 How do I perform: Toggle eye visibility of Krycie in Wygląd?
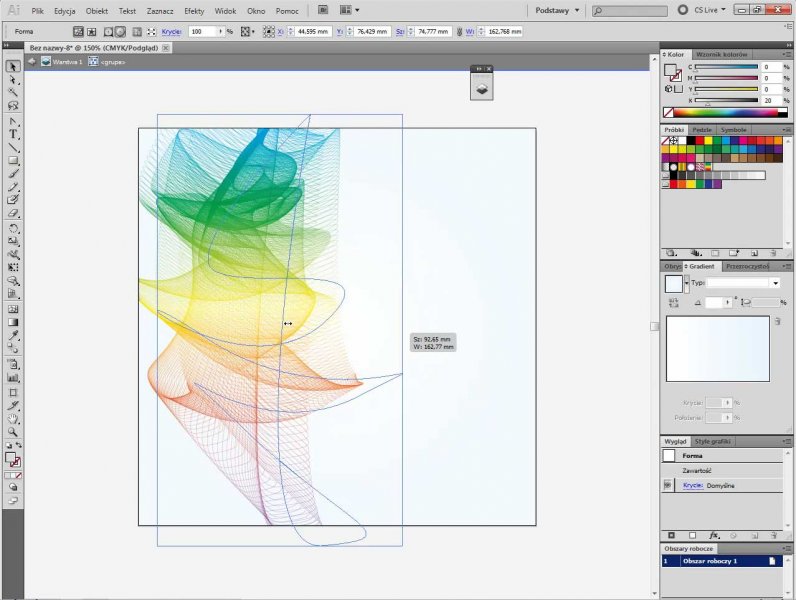pyautogui.click(x=668, y=485)
